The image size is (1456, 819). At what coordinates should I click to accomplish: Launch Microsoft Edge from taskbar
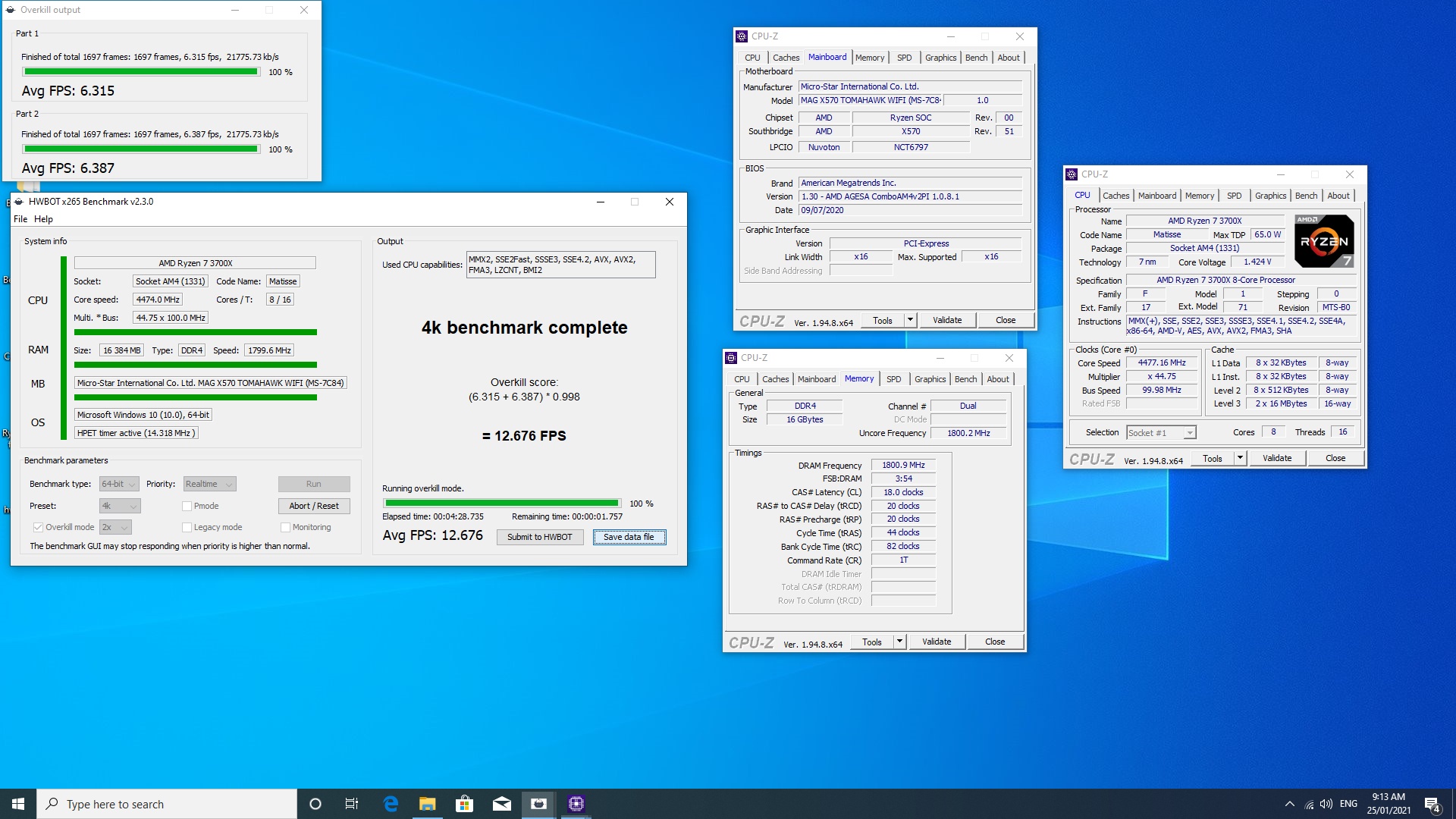(x=391, y=804)
